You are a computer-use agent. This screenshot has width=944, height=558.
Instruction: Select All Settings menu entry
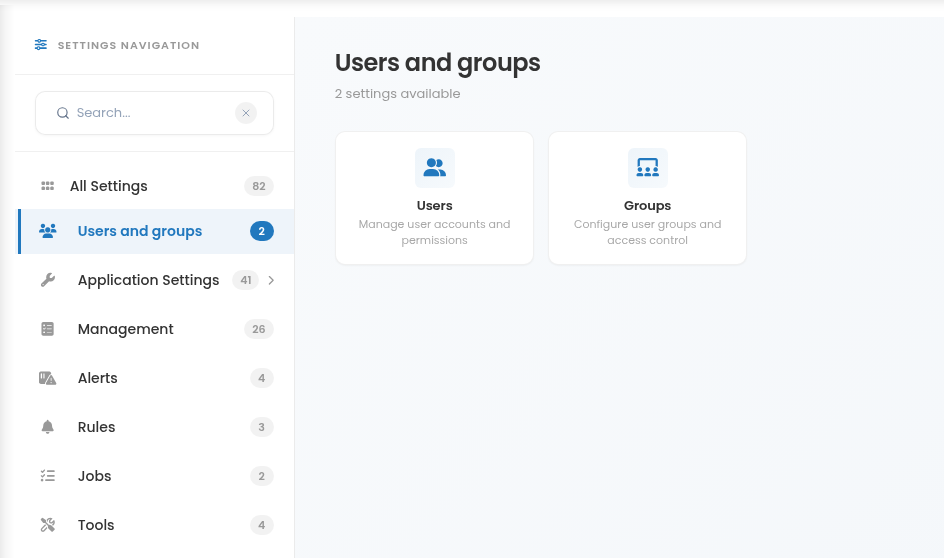(155, 186)
